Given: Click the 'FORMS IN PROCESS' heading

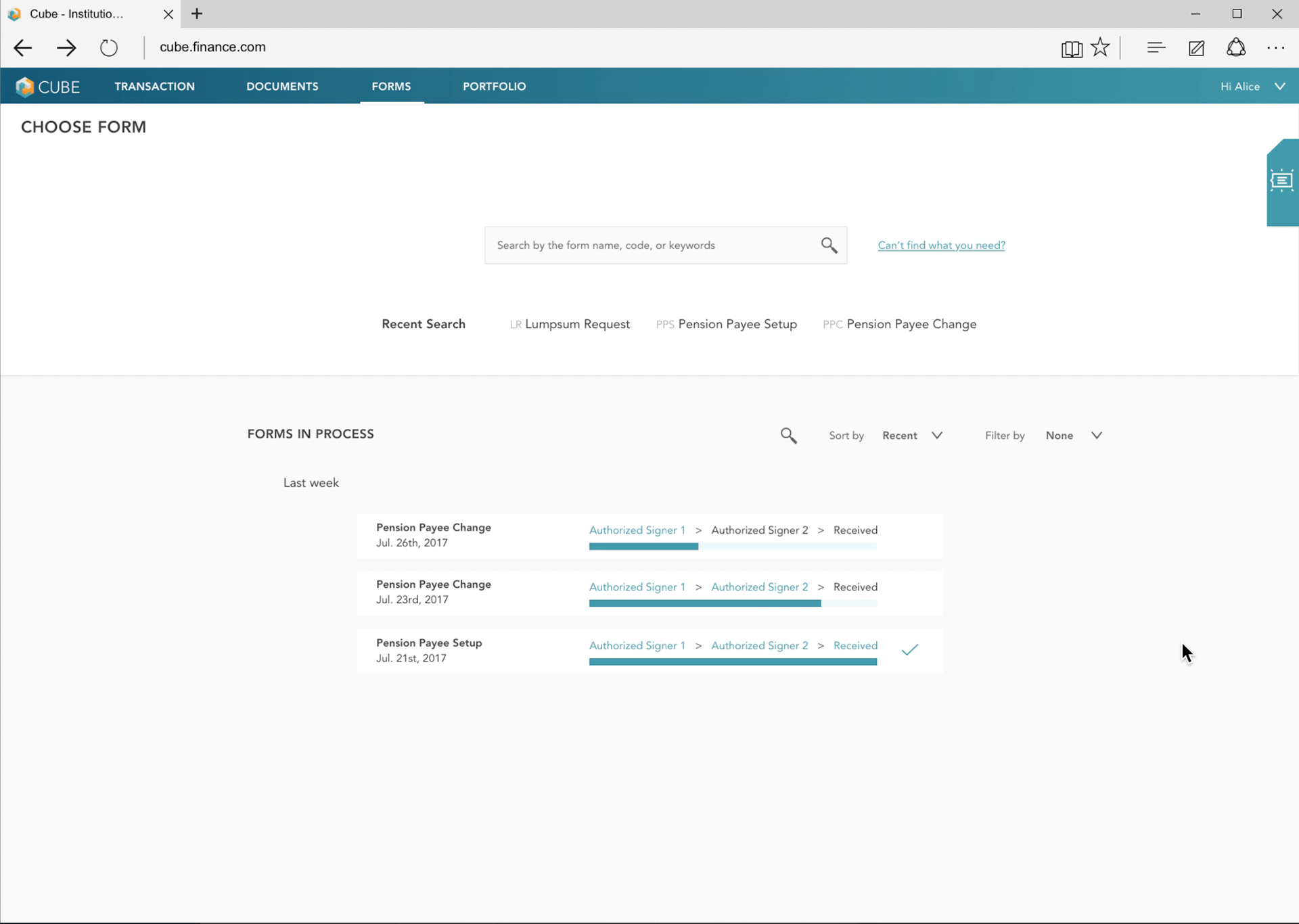Looking at the screenshot, I should pos(311,434).
